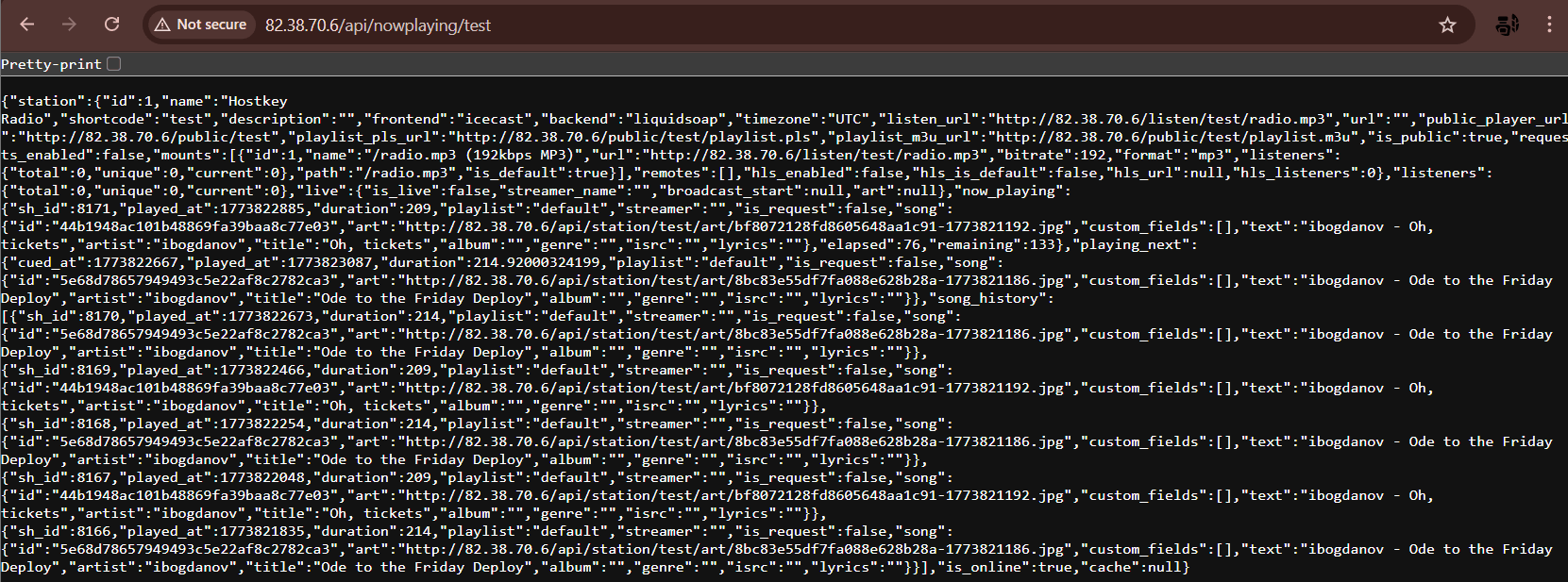Bookmark this page with the star icon
Viewport: 1568px width, 582px height.
click(1447, 25)
